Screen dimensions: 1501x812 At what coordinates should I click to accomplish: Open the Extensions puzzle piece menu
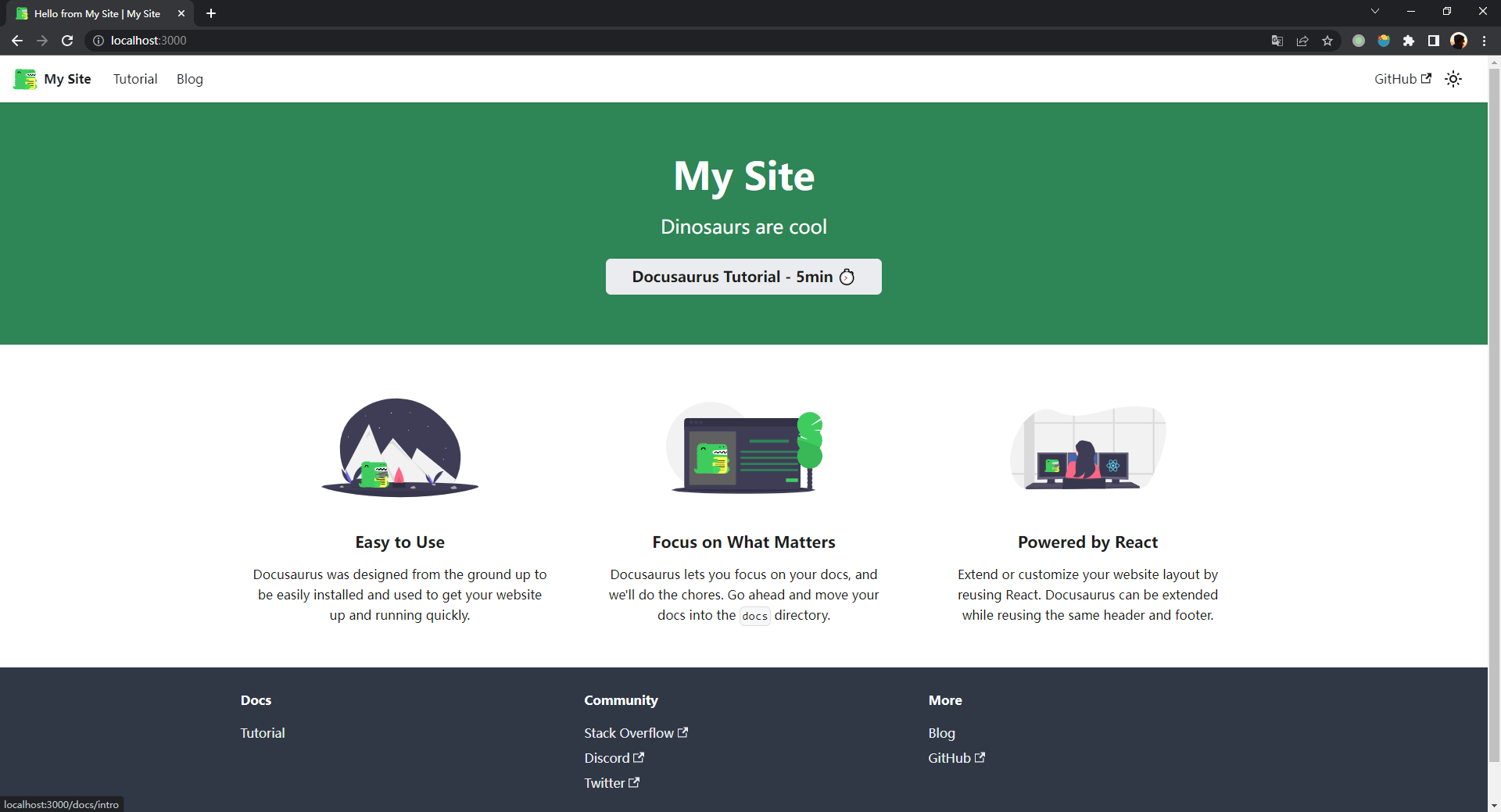tap(1409, 41)
